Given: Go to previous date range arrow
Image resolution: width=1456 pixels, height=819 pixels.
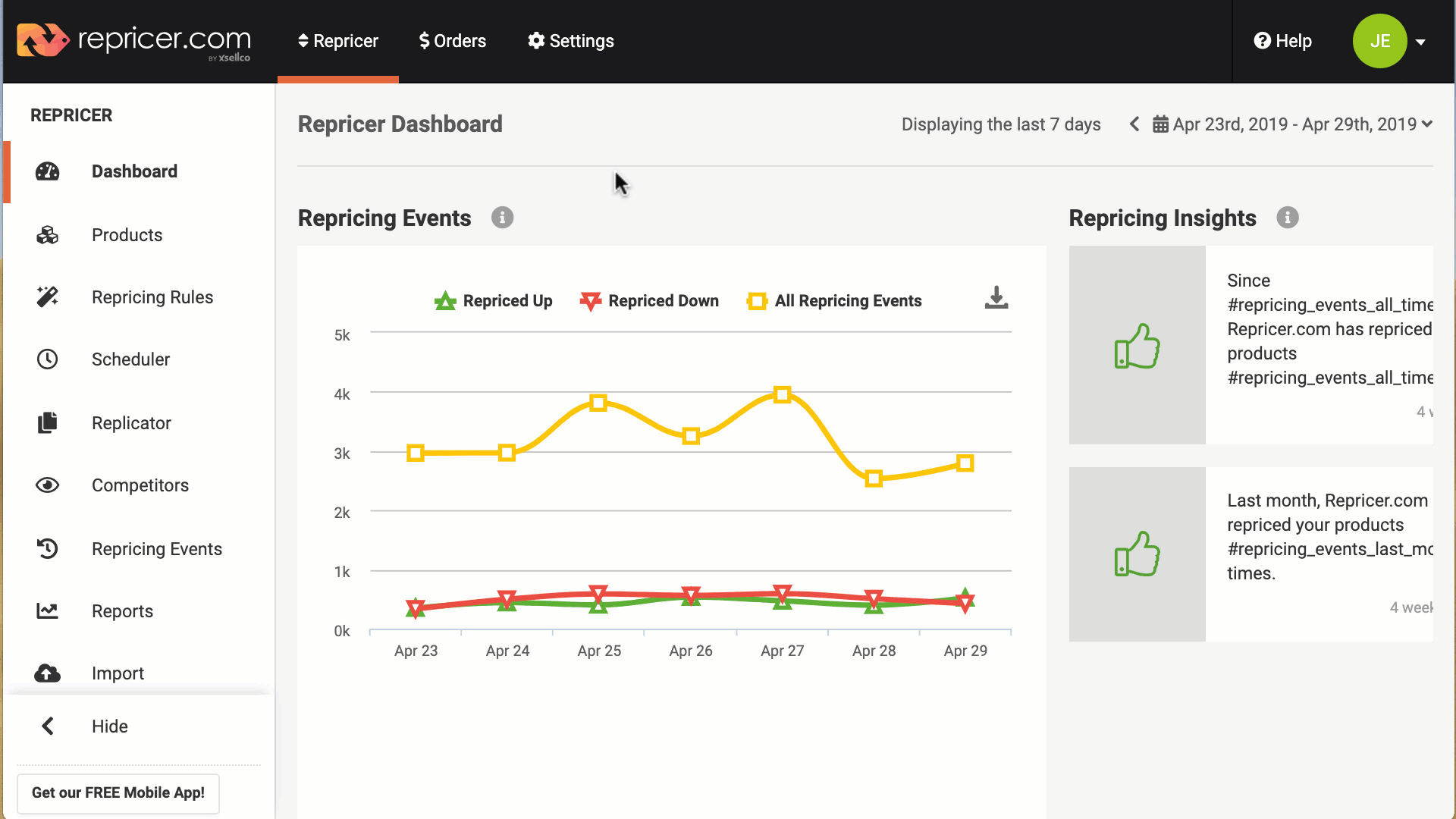Looking at the screenshot, I should [1134, 124].
